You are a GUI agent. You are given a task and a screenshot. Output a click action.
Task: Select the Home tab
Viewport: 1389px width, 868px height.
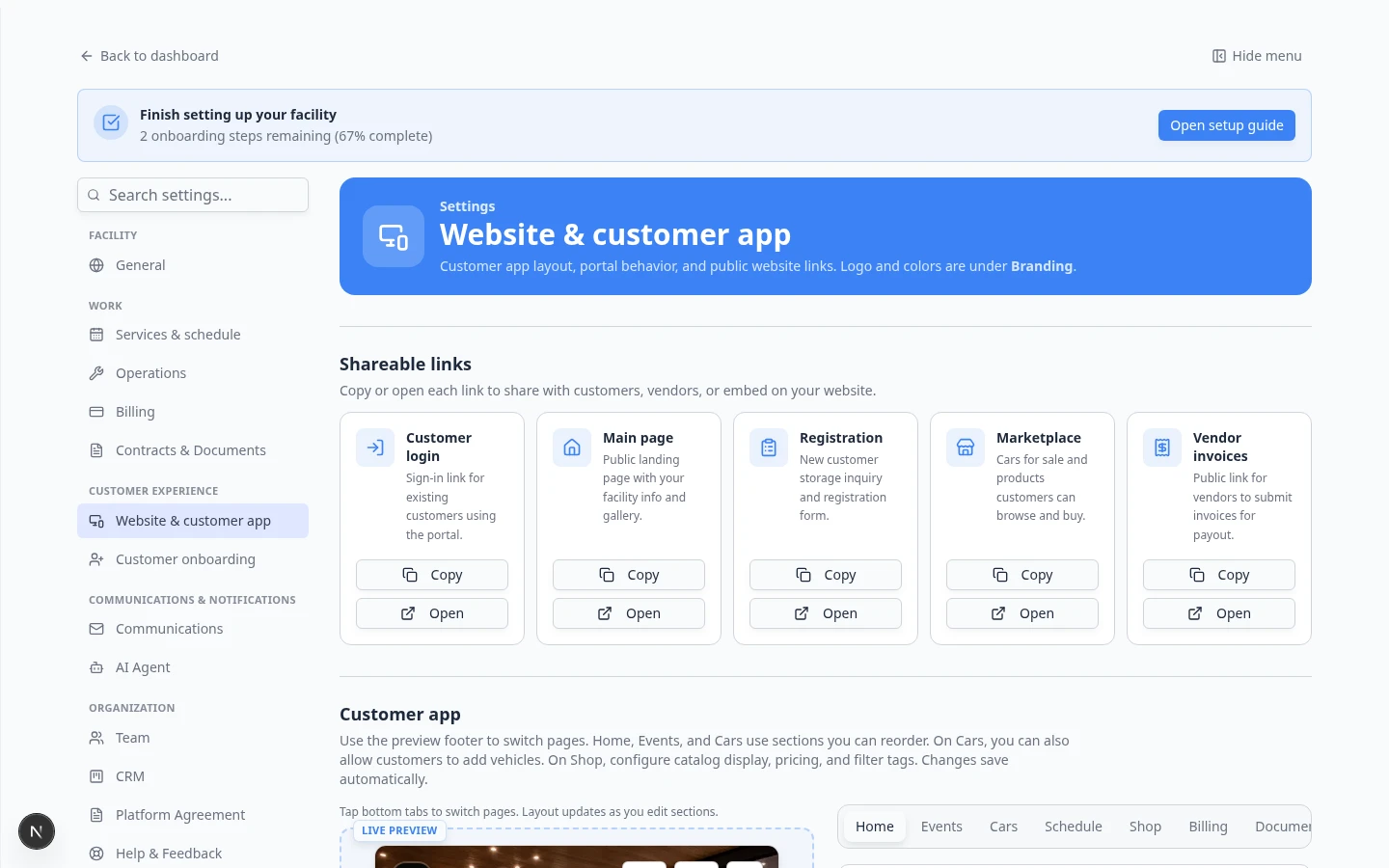point(875,827)
